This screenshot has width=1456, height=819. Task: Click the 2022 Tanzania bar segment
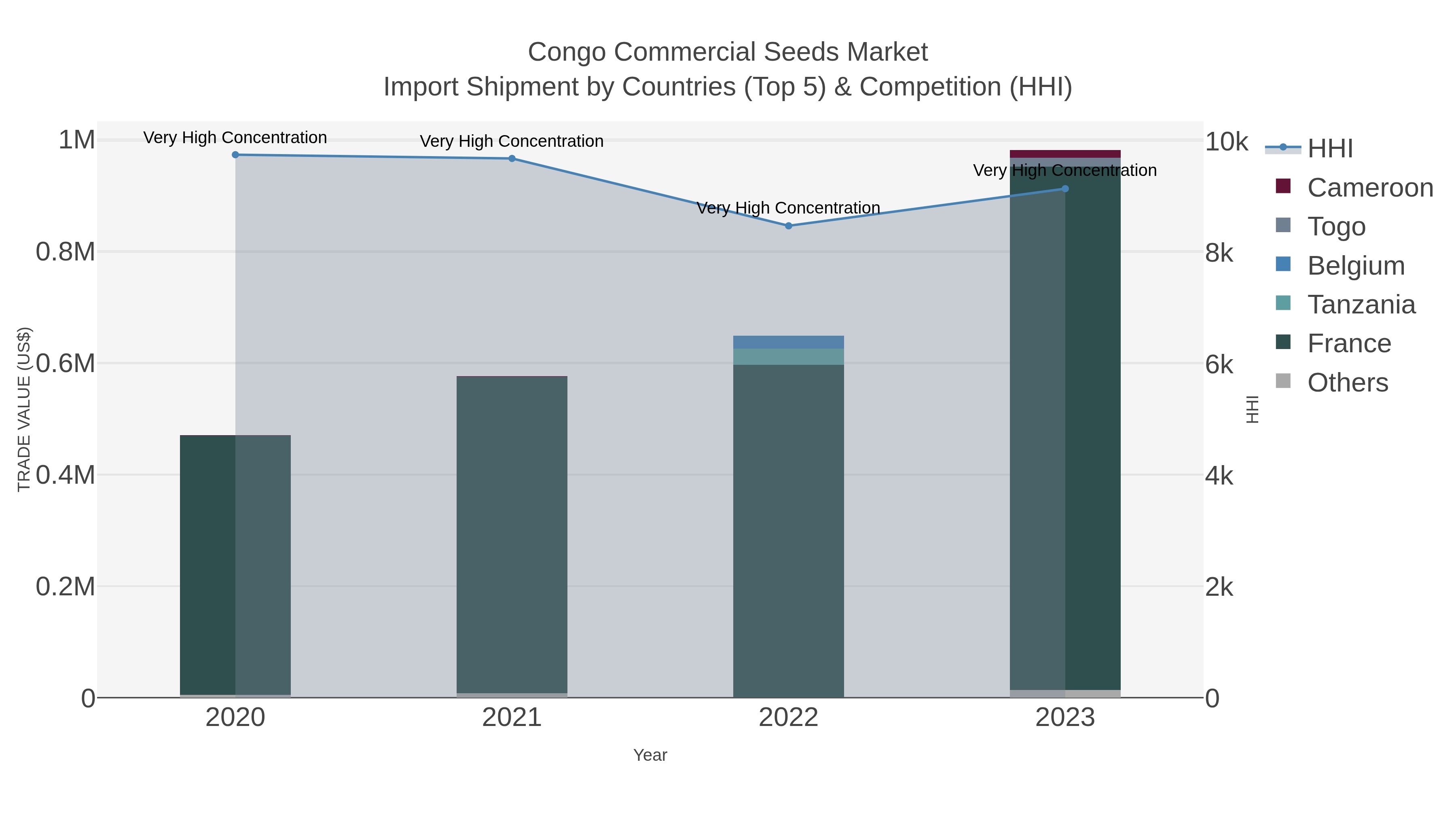[x=789, y=357]
